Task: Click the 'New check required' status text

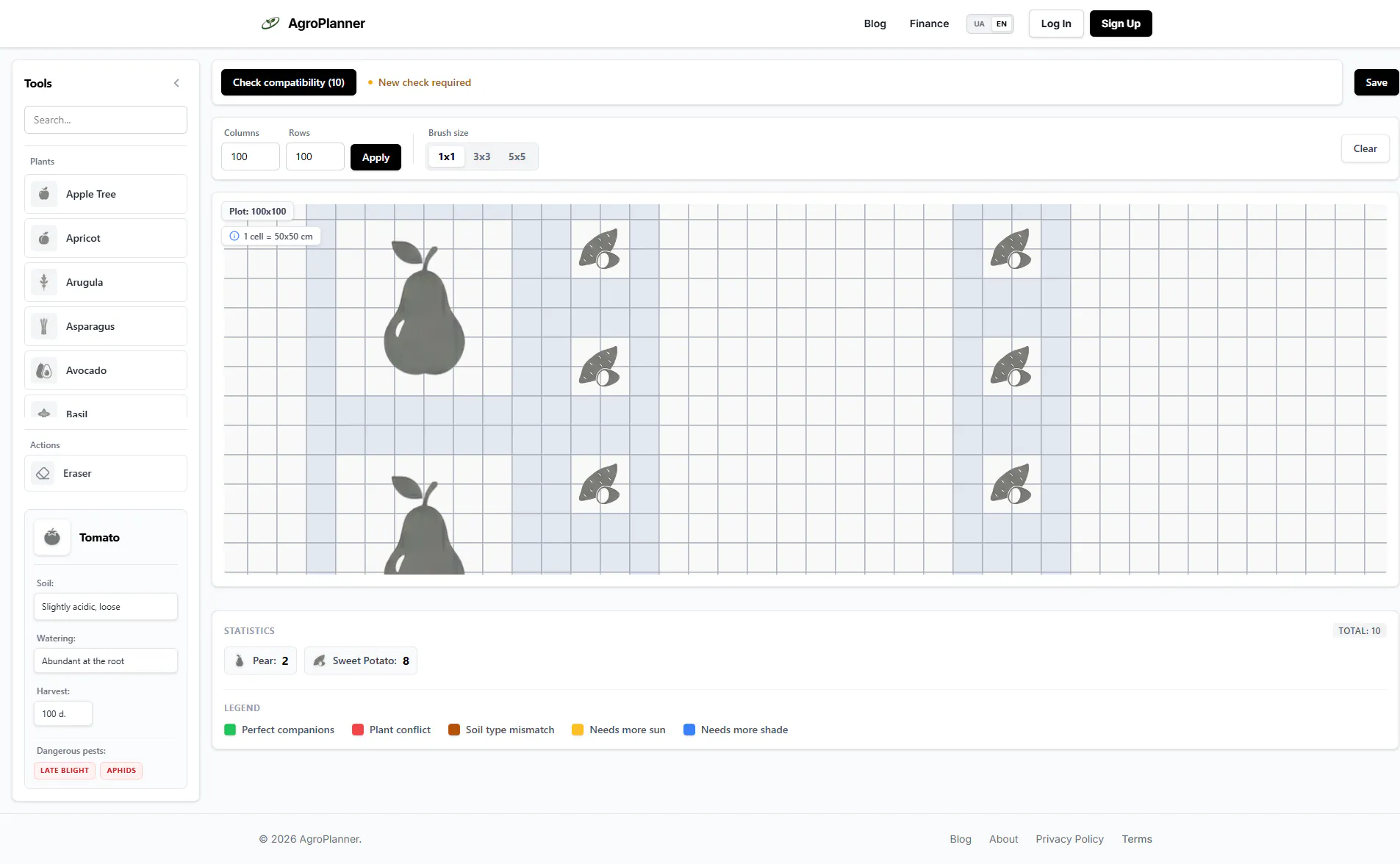Action: [425, 82]
